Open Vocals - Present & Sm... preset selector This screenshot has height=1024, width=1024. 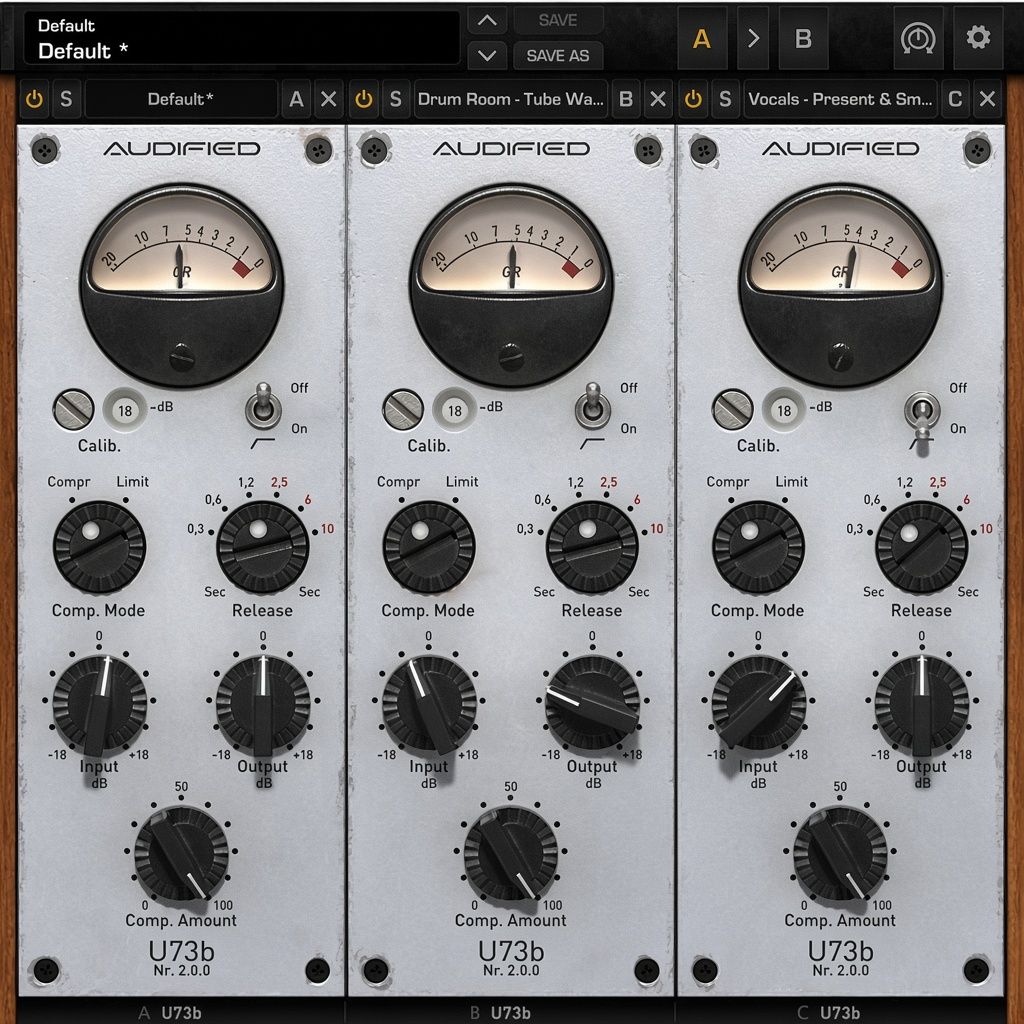click(x=840, y=99)
